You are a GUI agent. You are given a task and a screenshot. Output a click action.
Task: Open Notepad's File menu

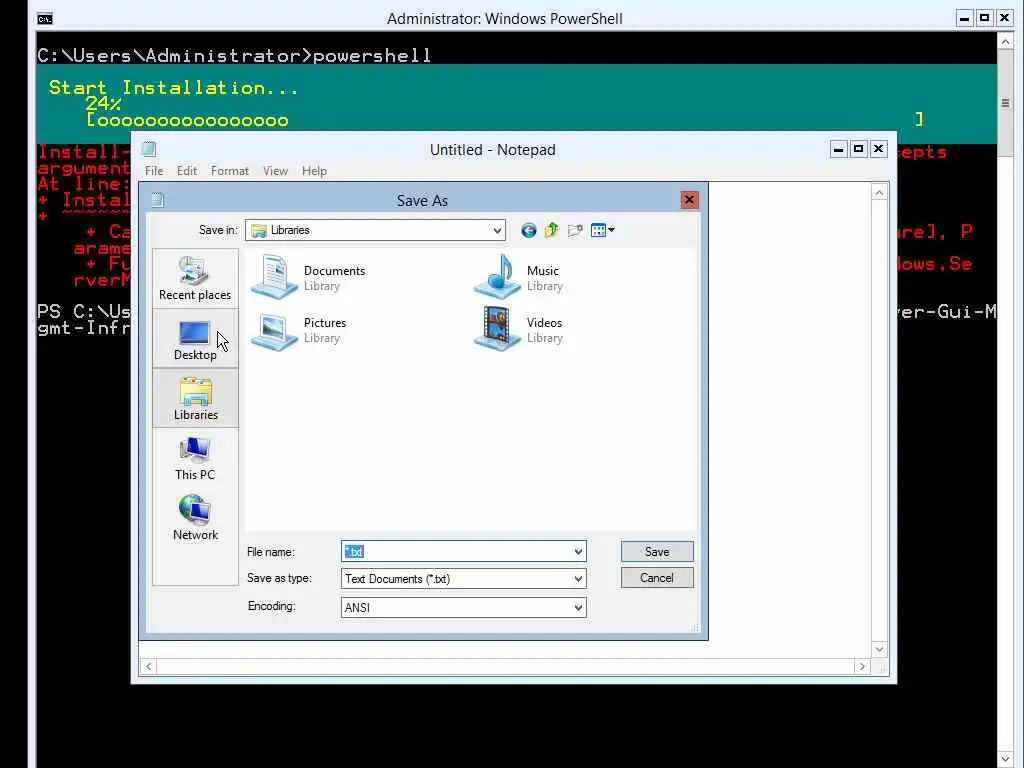pyautogui.click(x=154, y=170)
